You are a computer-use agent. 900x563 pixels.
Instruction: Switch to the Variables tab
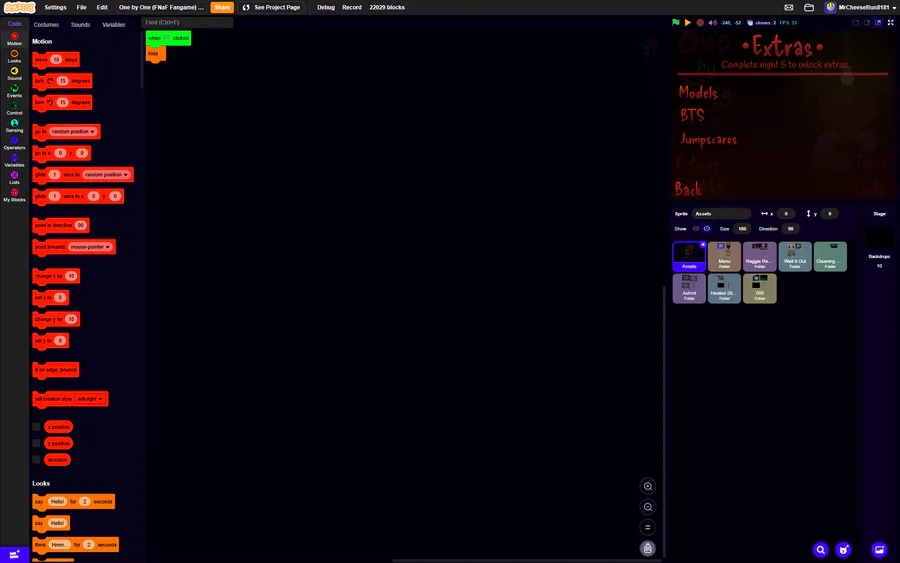114,25
